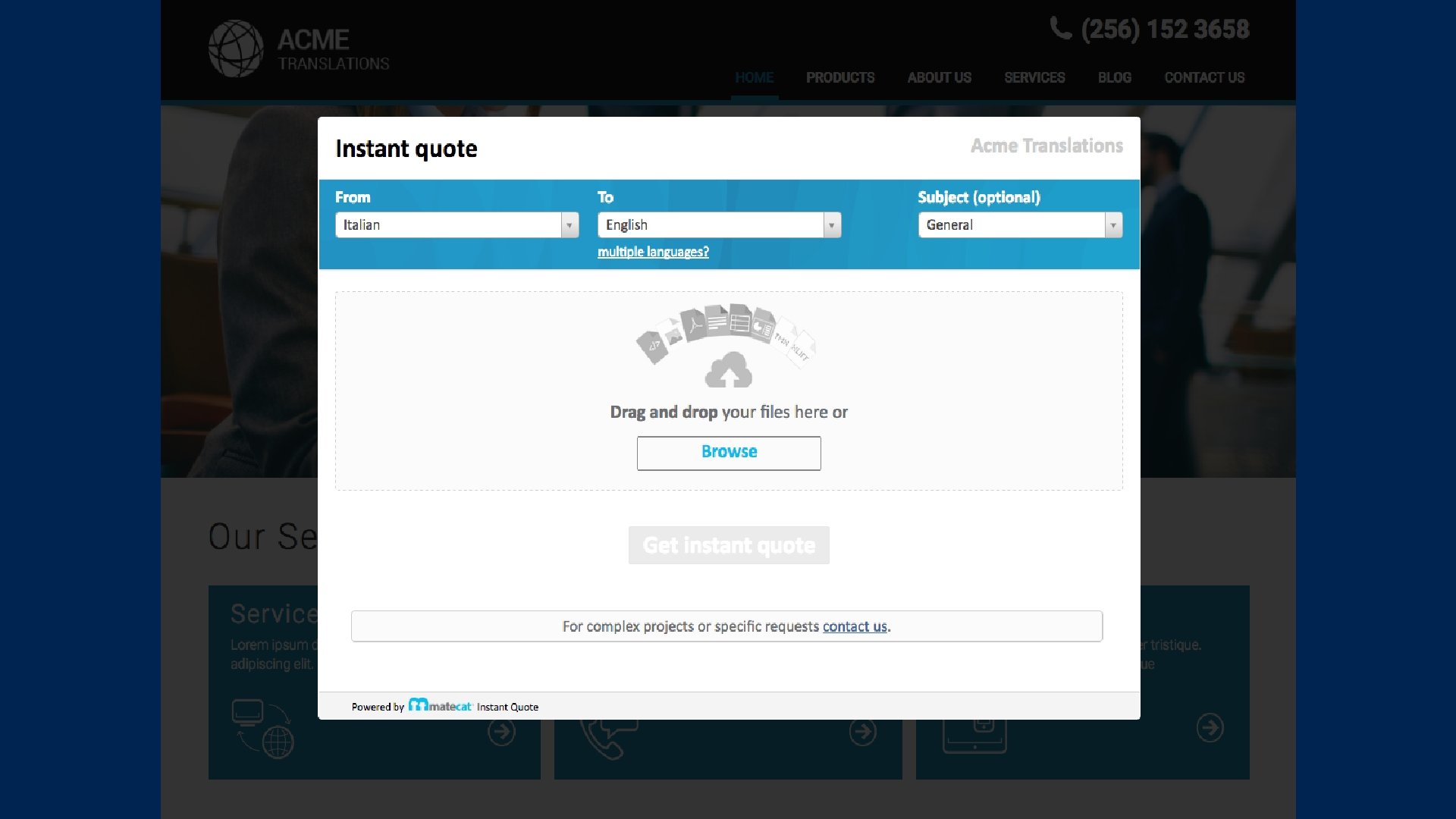
Task: Open the Contact Us navigation item
Action: [1203, 77]
